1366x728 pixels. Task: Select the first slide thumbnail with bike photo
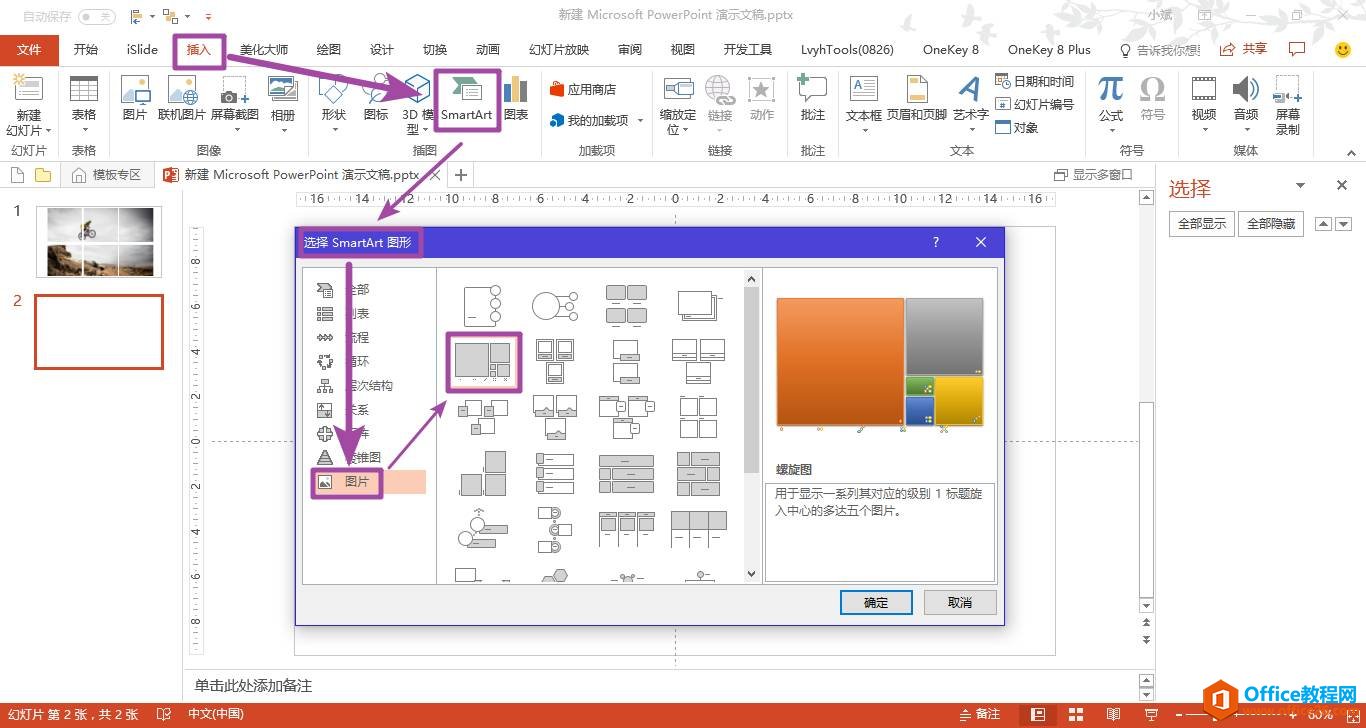point(98,240)
